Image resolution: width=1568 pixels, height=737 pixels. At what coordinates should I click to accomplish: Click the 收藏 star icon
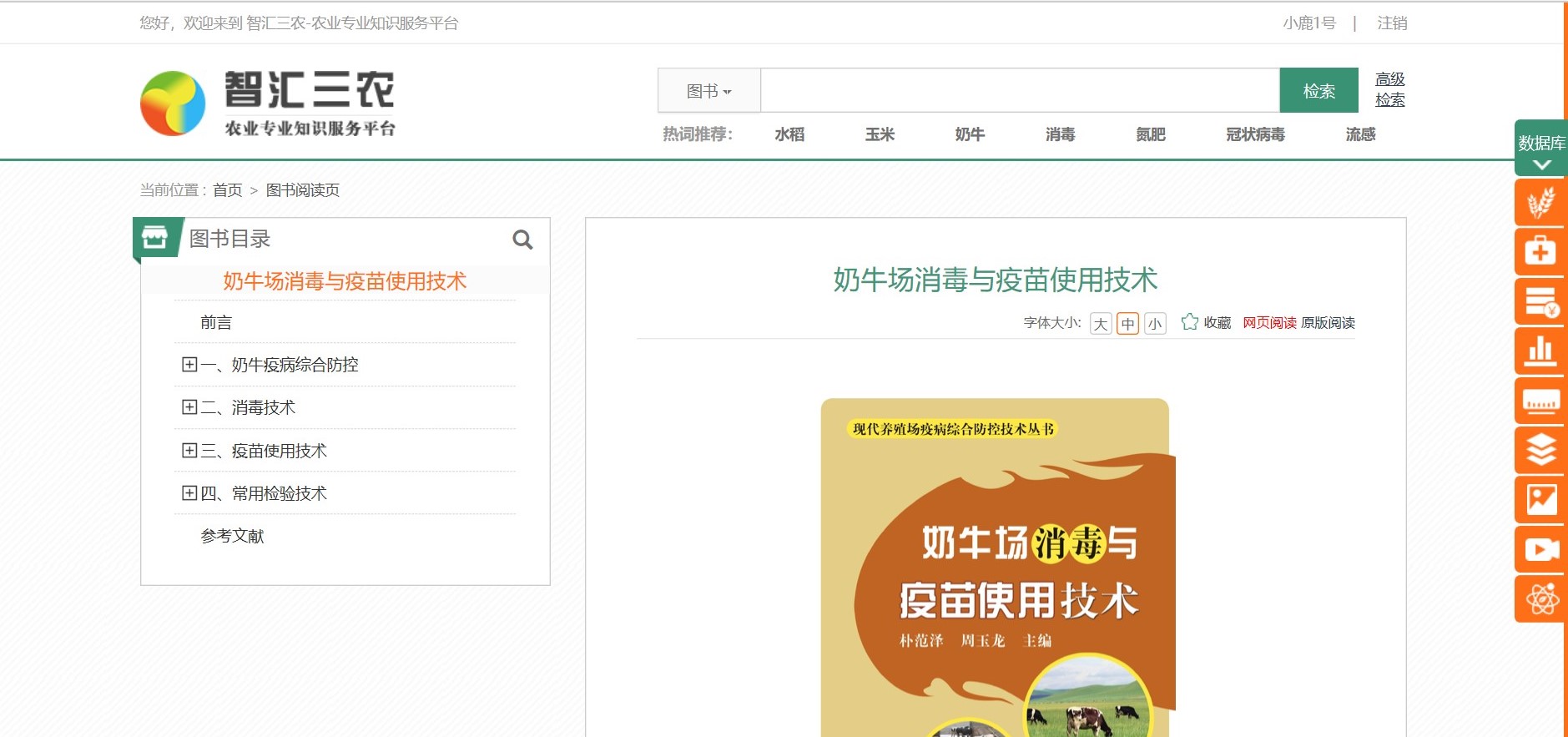click(x=1190, y=322)
